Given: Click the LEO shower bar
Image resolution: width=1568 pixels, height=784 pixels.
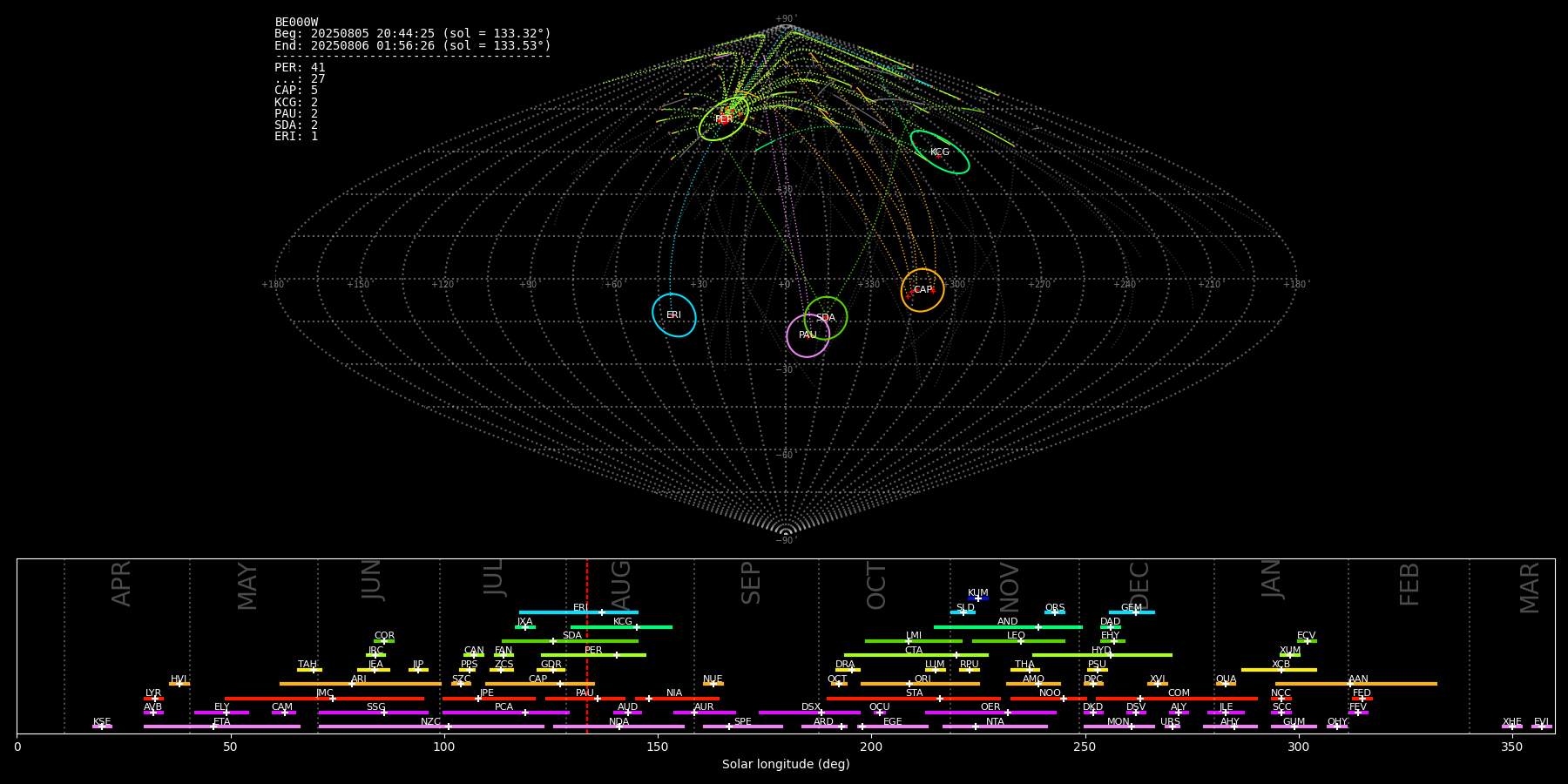Looking at the screenshot, I should pyautogui.click(x=1018, y=641).
